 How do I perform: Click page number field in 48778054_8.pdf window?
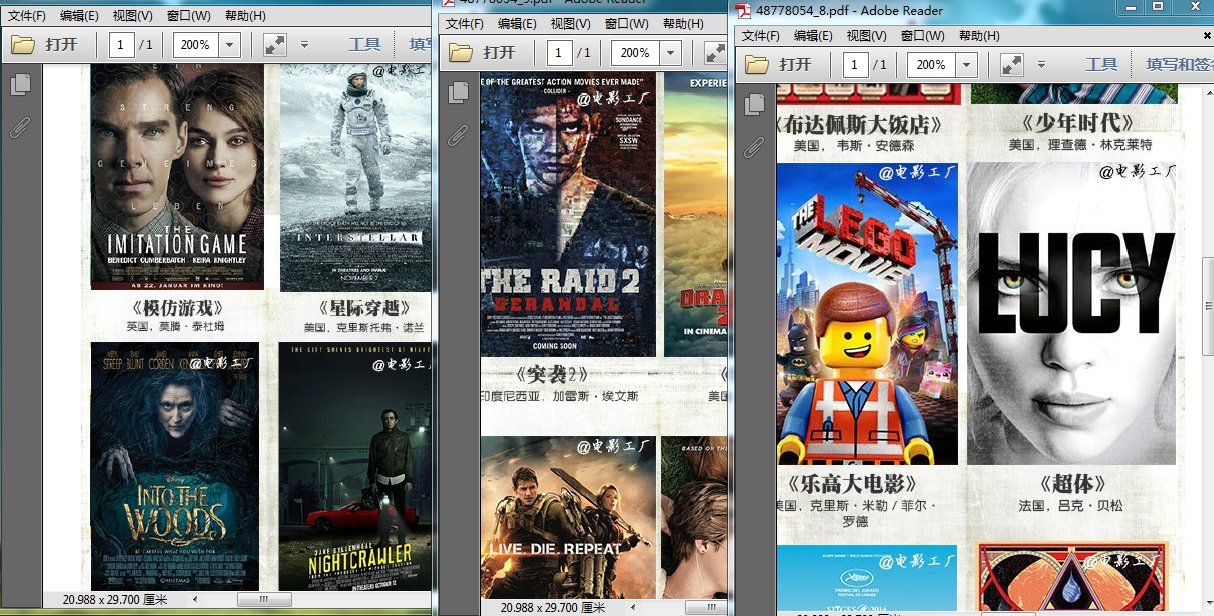coord(855,65)
